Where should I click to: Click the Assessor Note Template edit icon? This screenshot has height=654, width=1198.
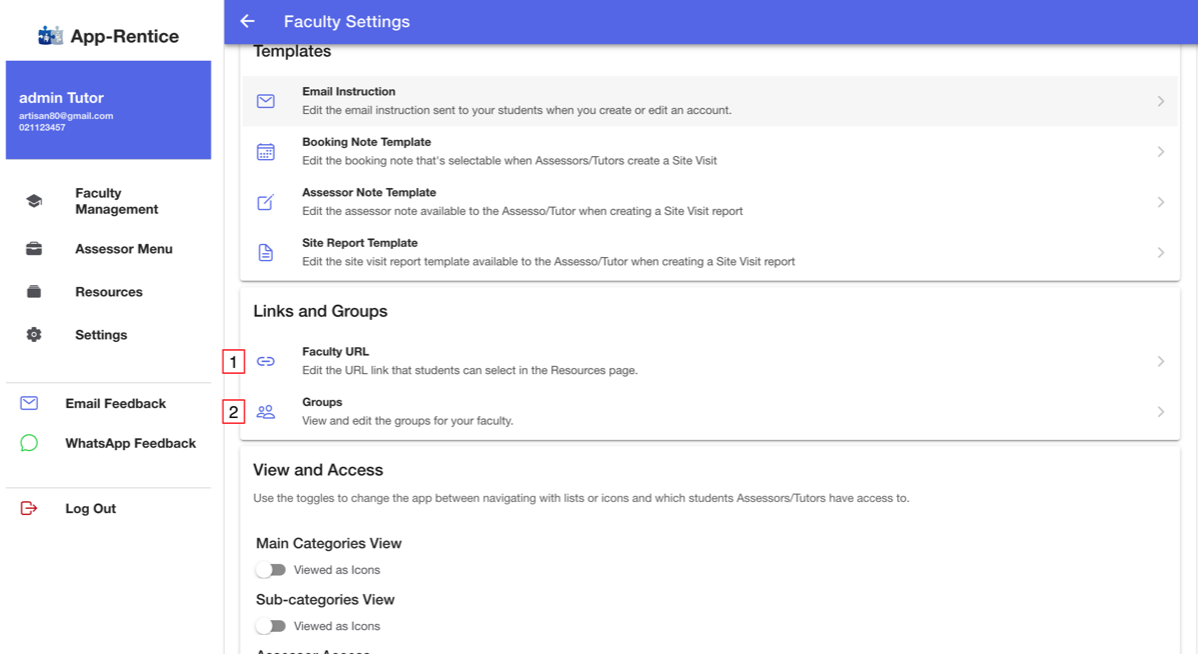[266, 202]
